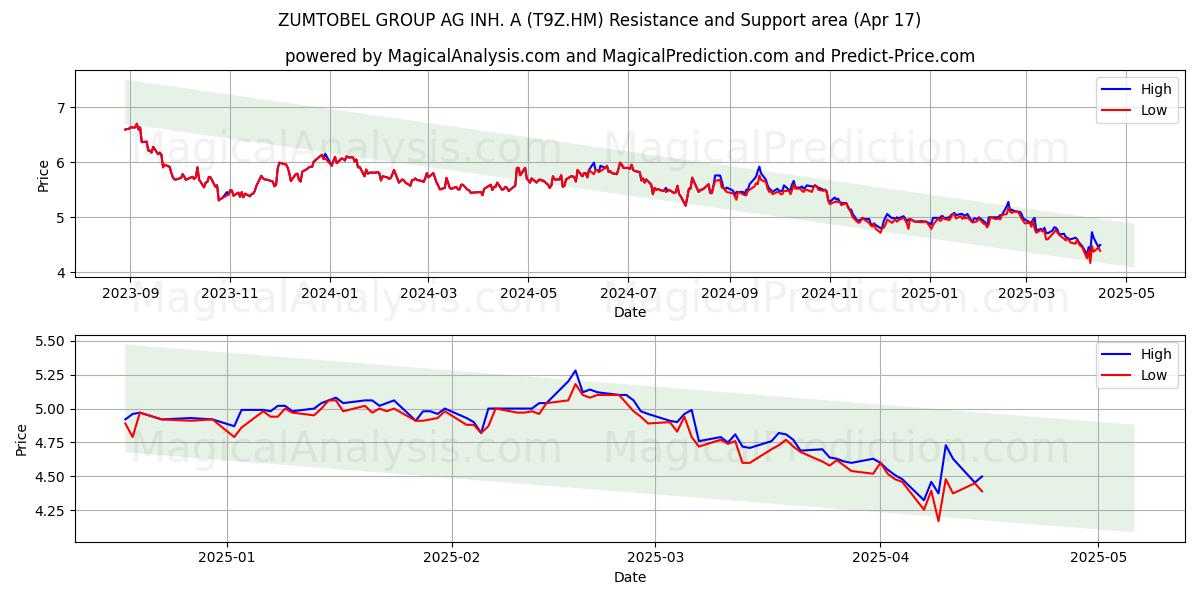
Task: Click the '4.25' y-axis tick in the bottom chart
Action: pyautogui.click(x=50, y=511)
